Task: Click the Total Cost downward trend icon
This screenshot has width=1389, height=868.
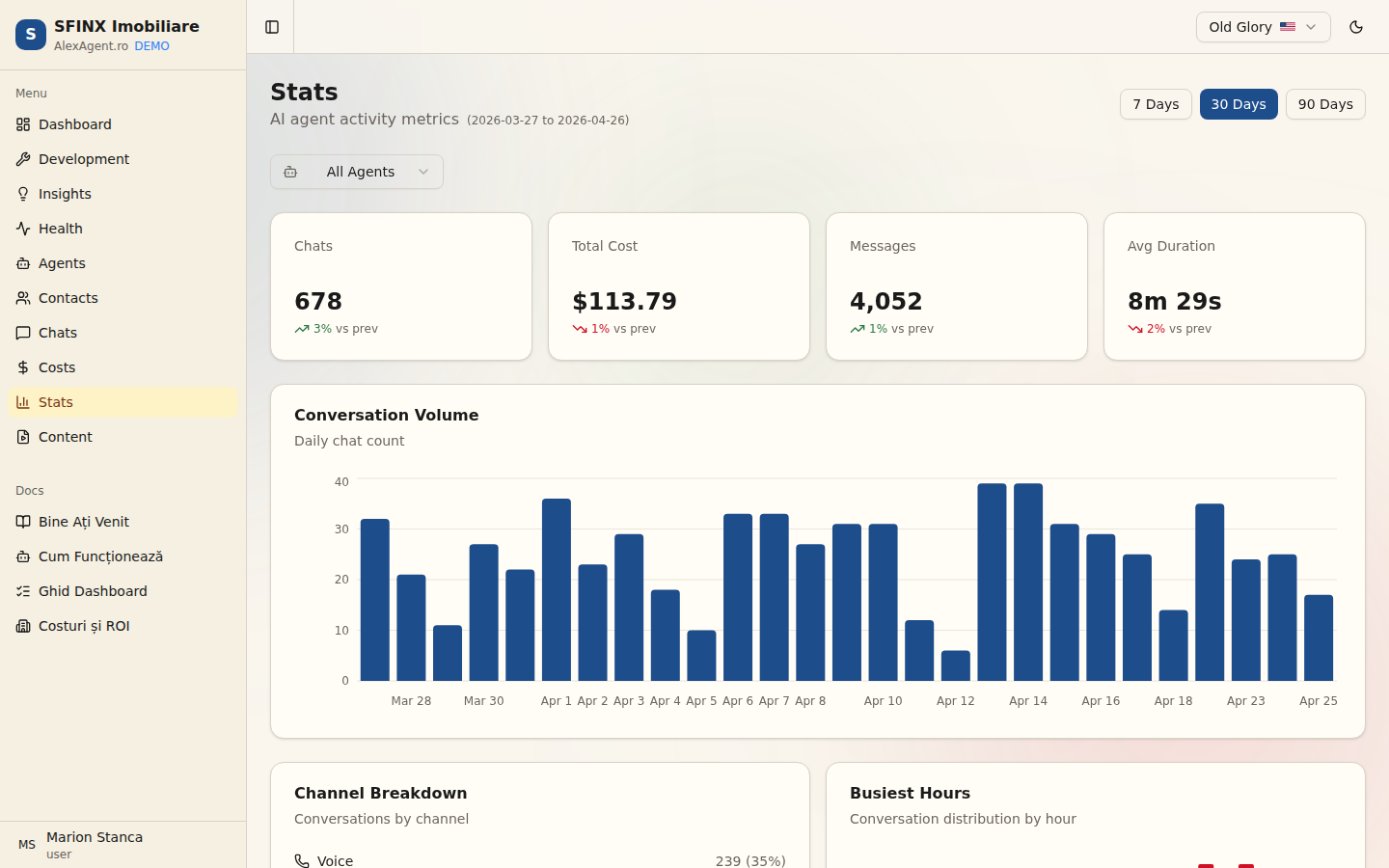Action: 580,329
